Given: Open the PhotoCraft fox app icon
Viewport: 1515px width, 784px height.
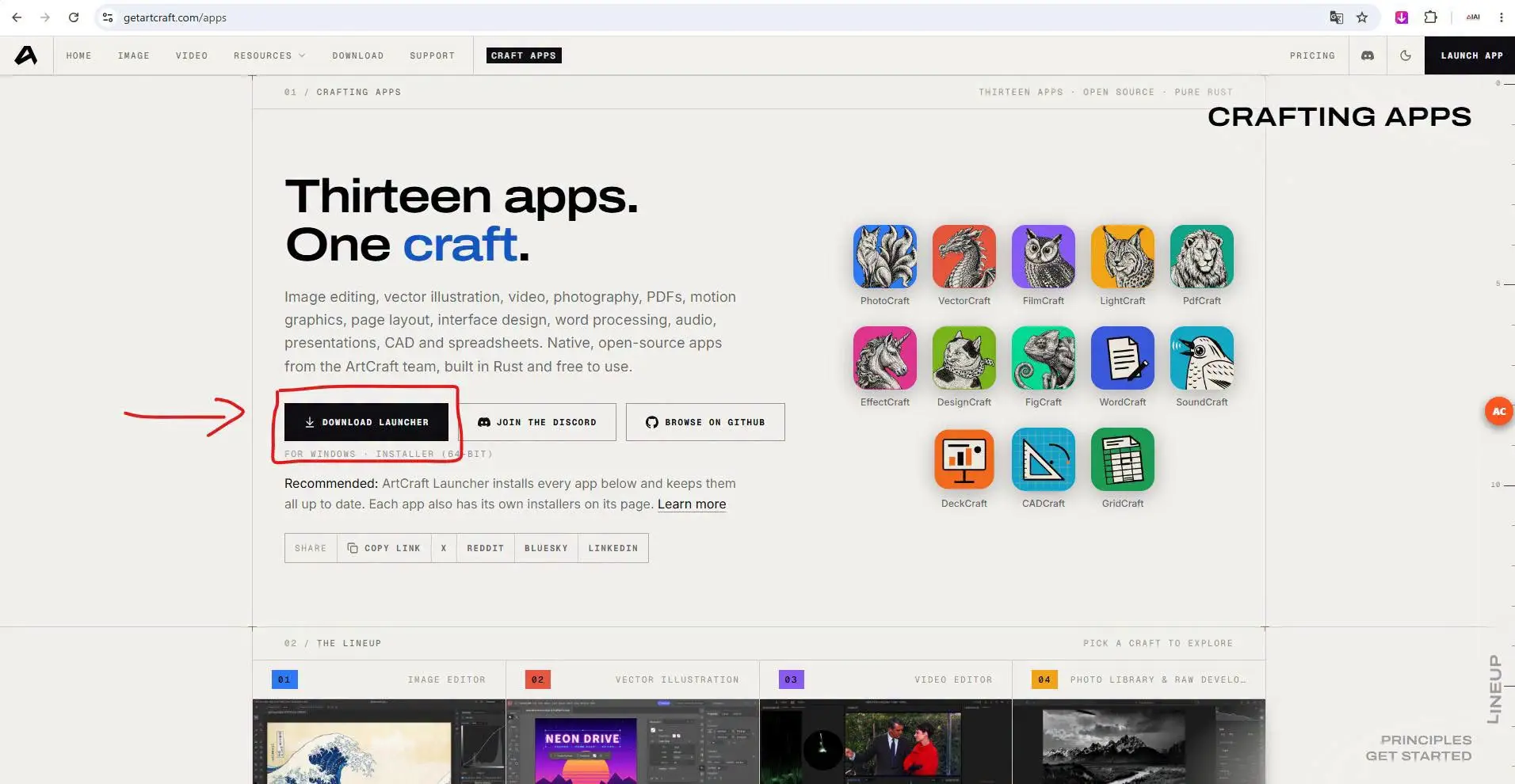Looking at the screenshot, I should click(x=884, y=257).
